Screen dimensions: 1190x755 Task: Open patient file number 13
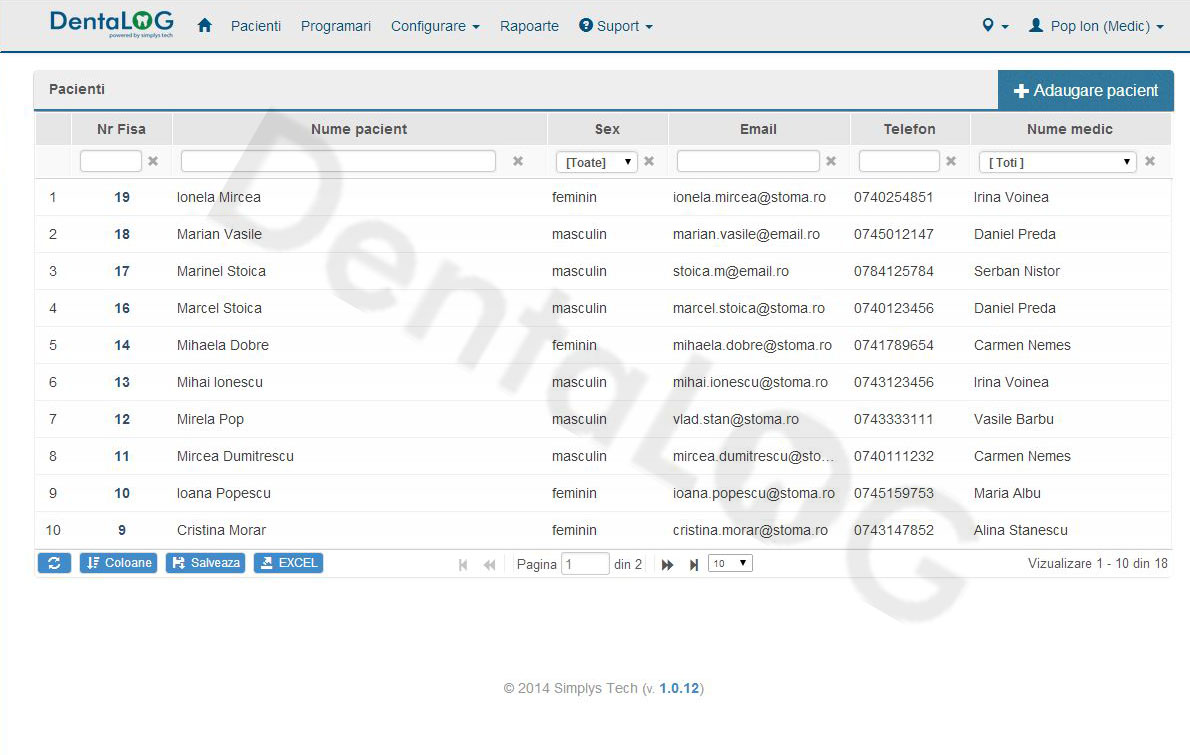(x=122, y=382)
